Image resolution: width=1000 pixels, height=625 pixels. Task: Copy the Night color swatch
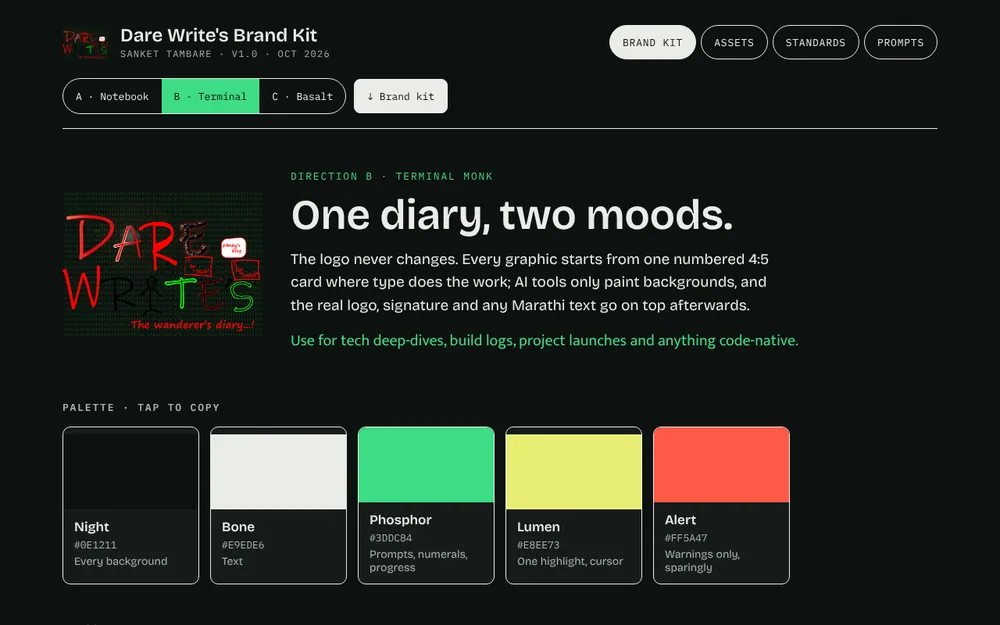[x=131, y=505]
